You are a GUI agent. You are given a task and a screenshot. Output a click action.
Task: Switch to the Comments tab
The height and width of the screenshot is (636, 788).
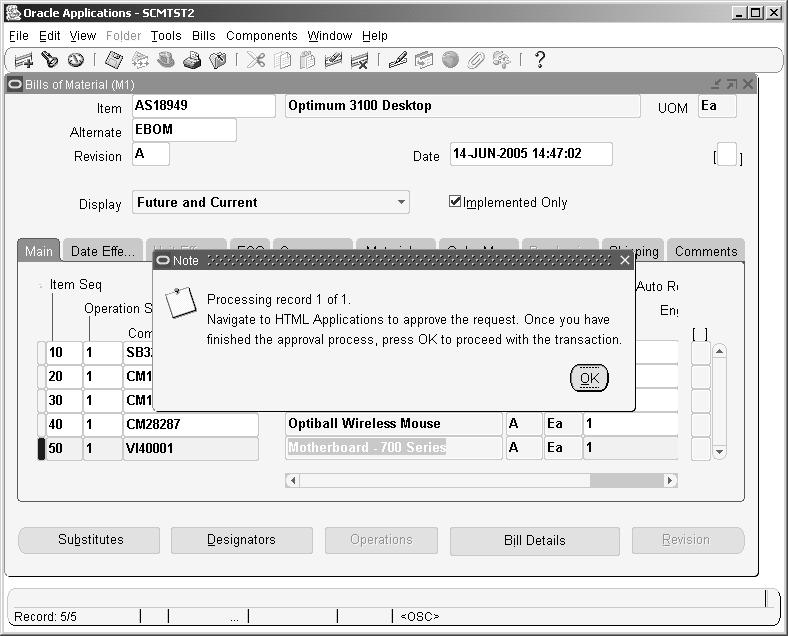pos(706,251)
